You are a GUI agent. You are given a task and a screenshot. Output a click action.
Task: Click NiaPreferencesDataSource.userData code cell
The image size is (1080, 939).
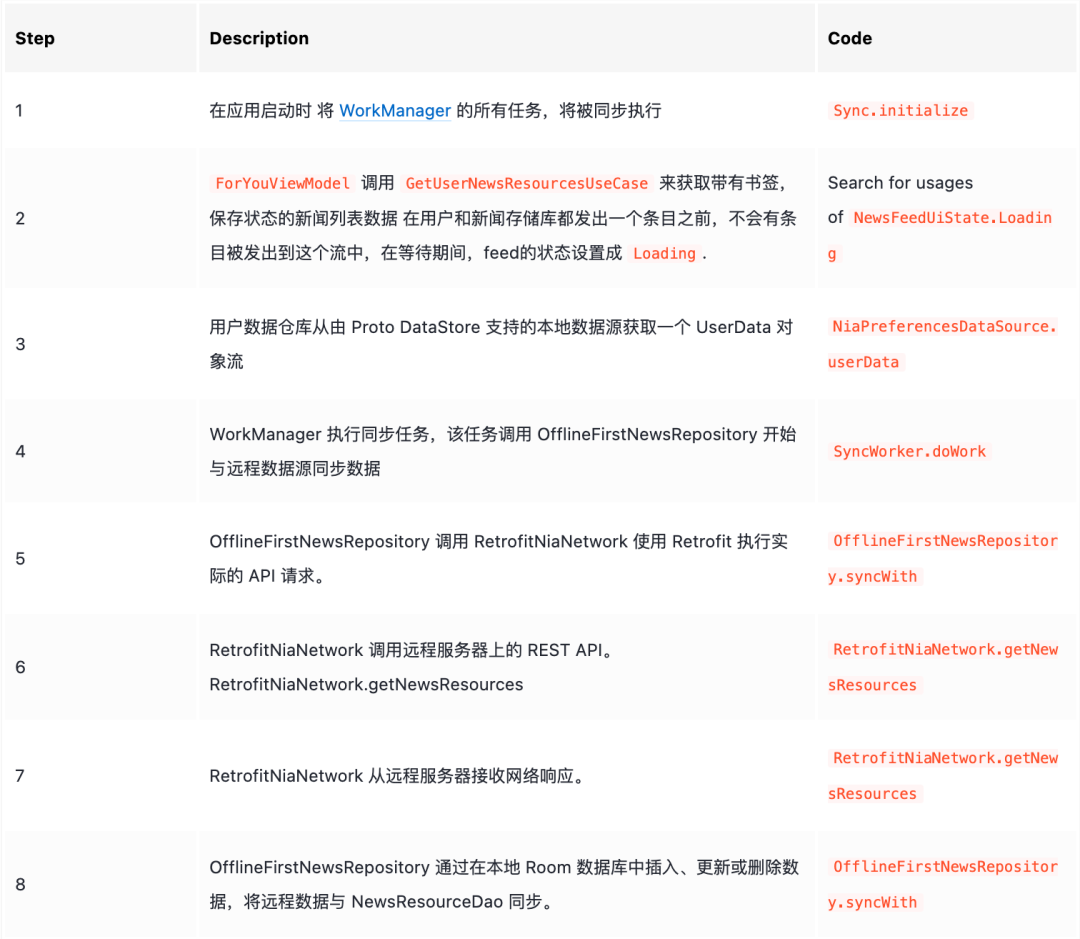942,344
